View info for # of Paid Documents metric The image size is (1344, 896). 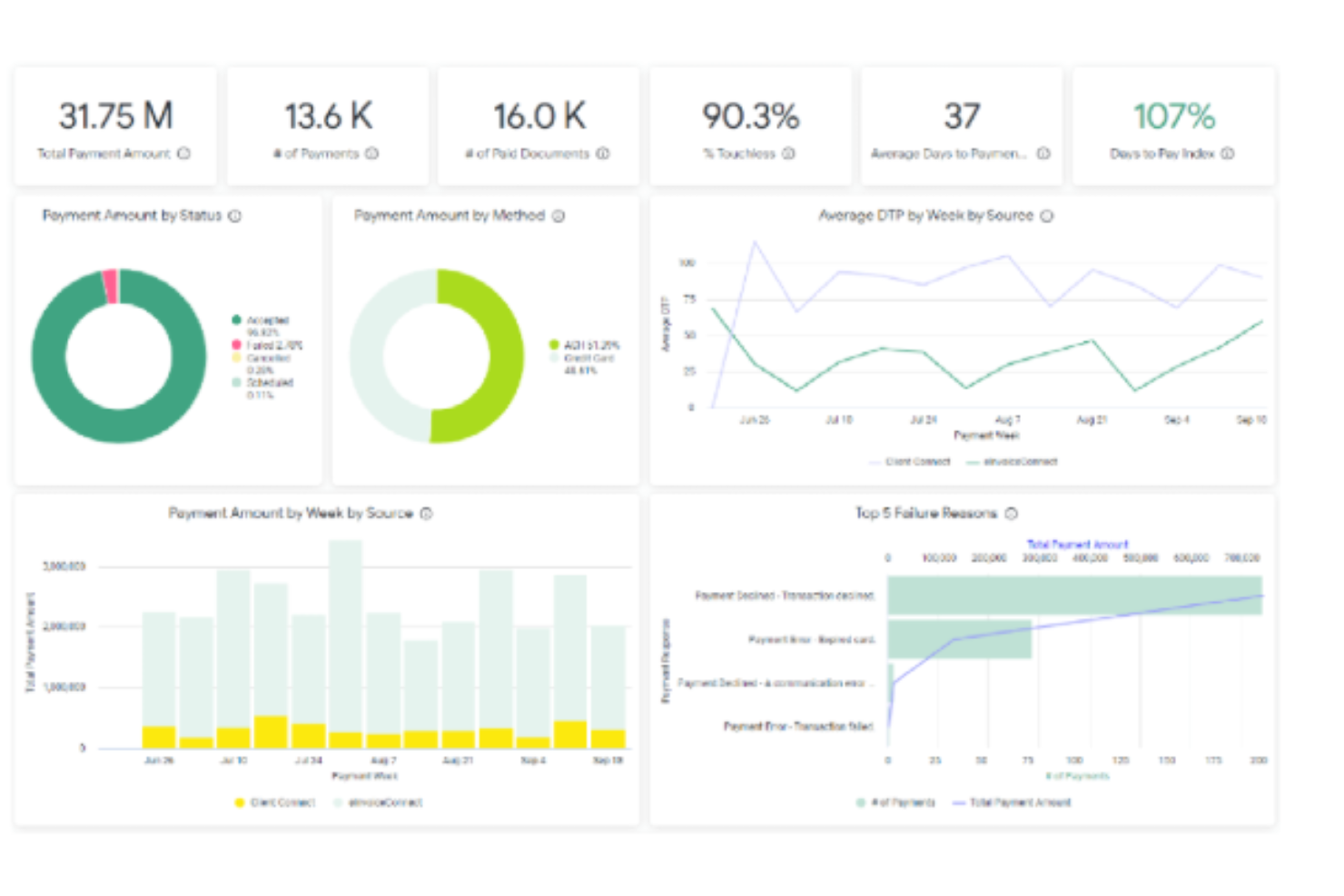(x=604, y=154)
